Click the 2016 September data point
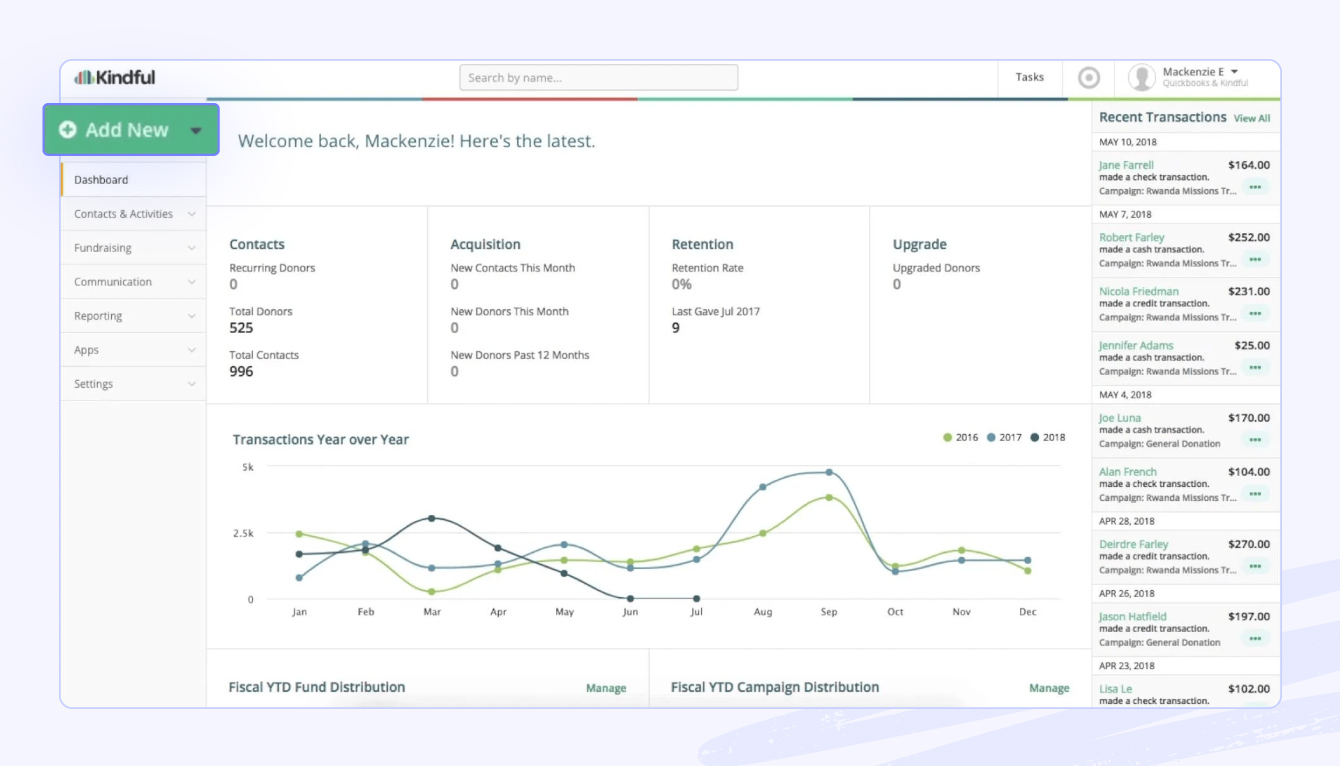Image resolution: width=1340 pixels, height=766 pixels. 829,497
